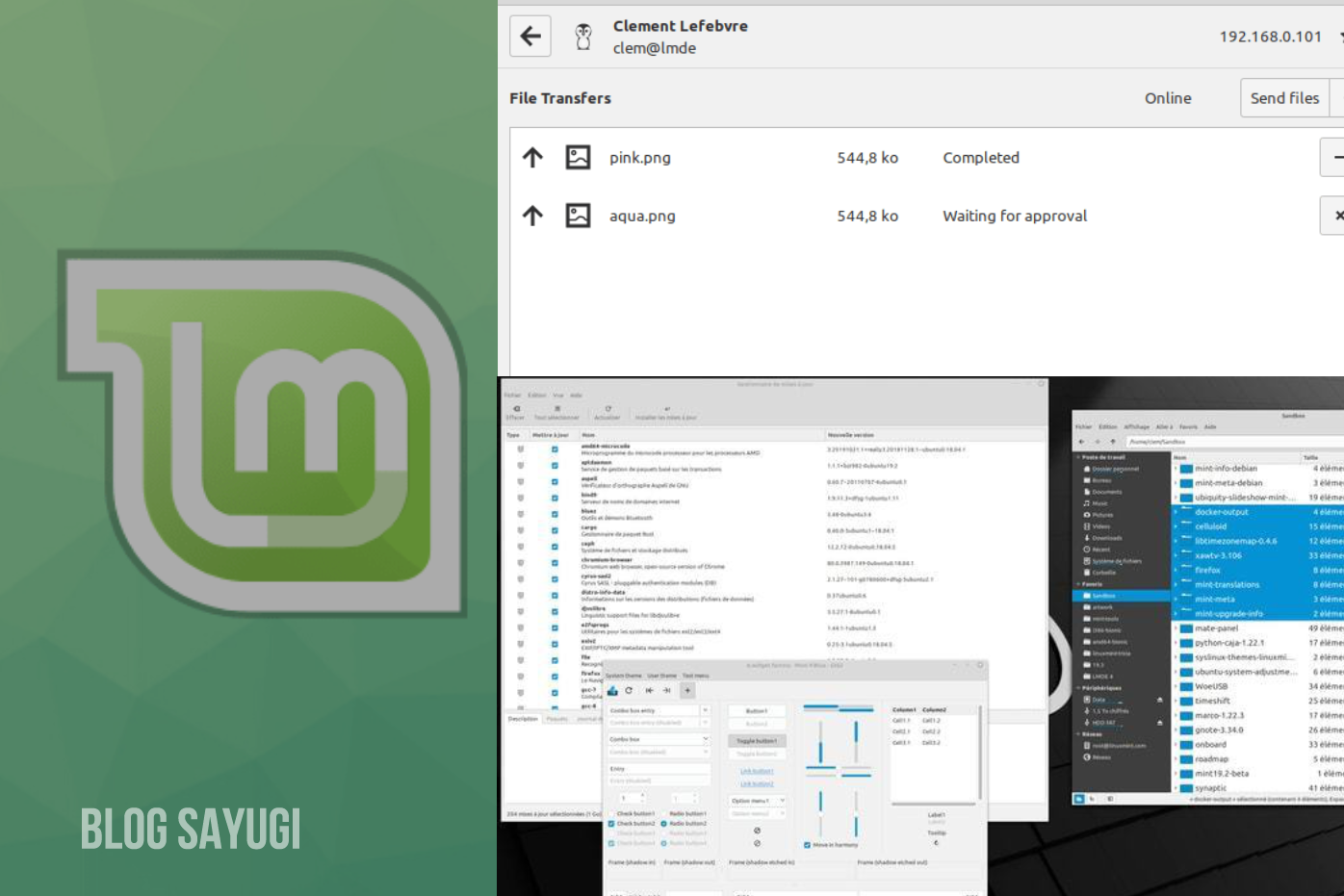Collapse the Favoris section in file manager sidebar
The height and width of the screenshot is (896, 1344).
(1078, 584)
